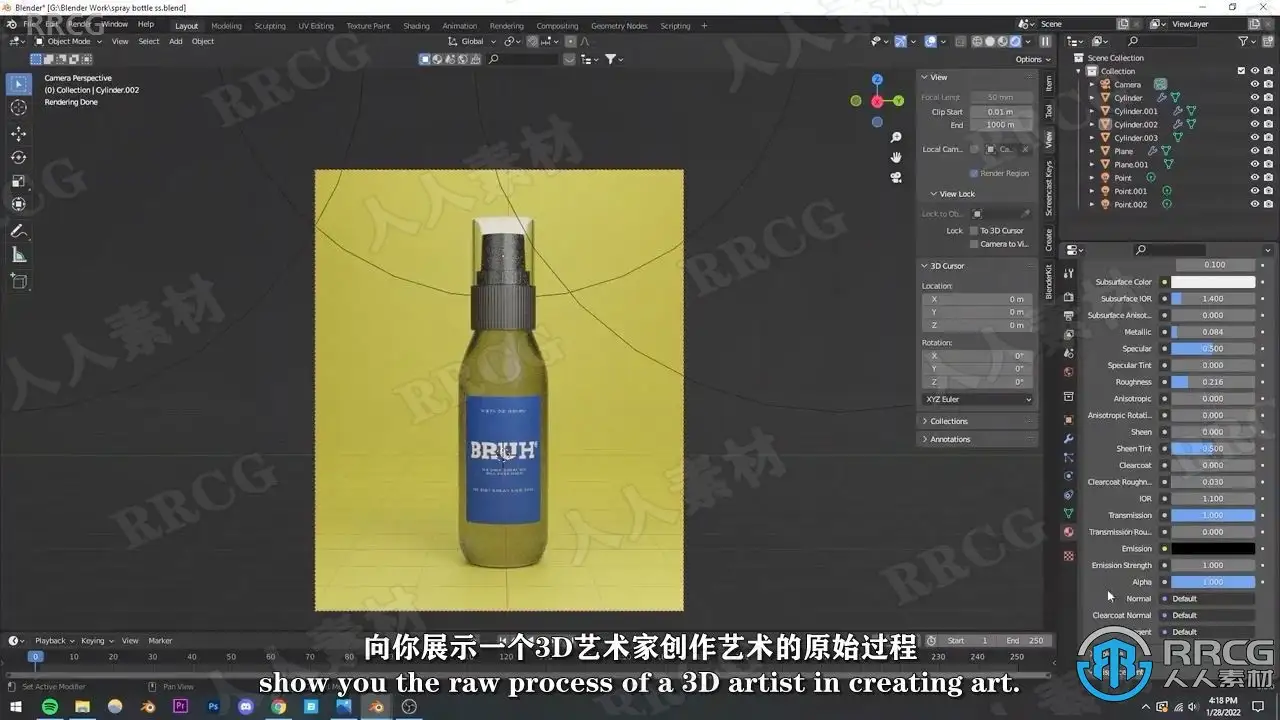1280x720 pixels.
Task: Open the Keying menu in timeline
Action: 96,641
